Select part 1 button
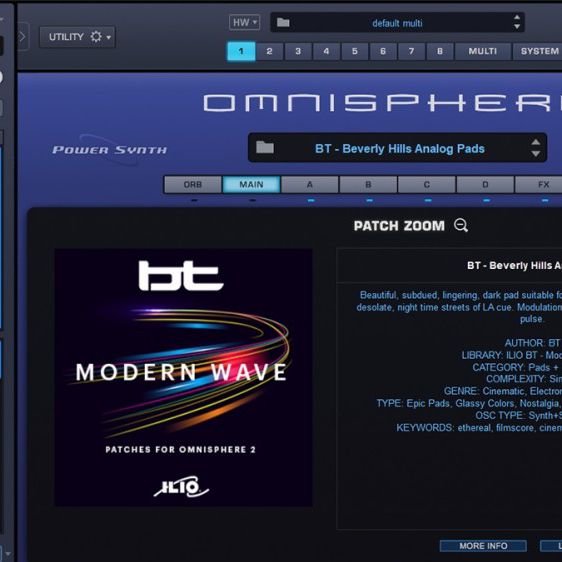The width and height of the screenshot is (562, 562). coord(241,51)
